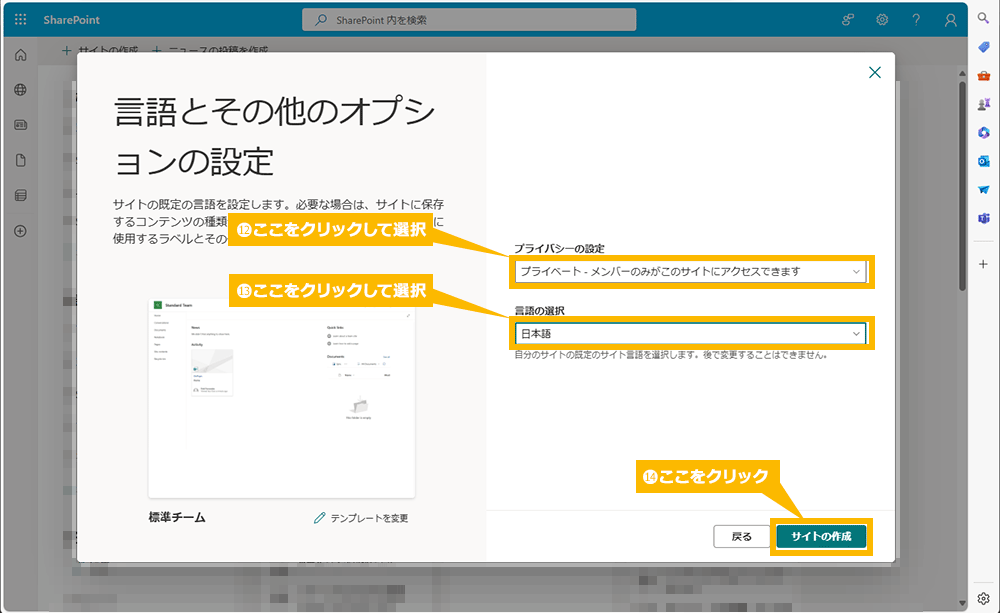Click the 戻る button
This screenshot has width=1000, height=613.
(x=741, y=536)
